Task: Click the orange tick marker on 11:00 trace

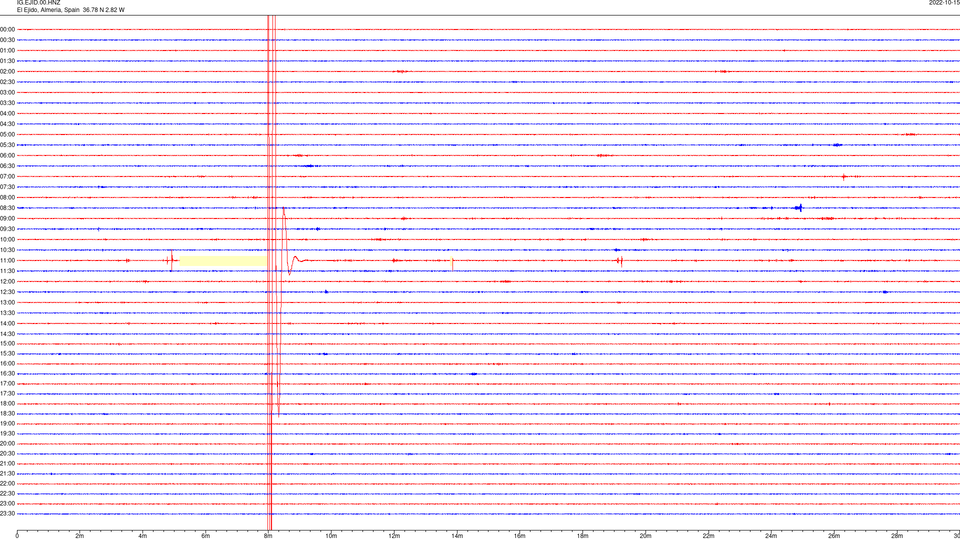Action: [452, 263]
